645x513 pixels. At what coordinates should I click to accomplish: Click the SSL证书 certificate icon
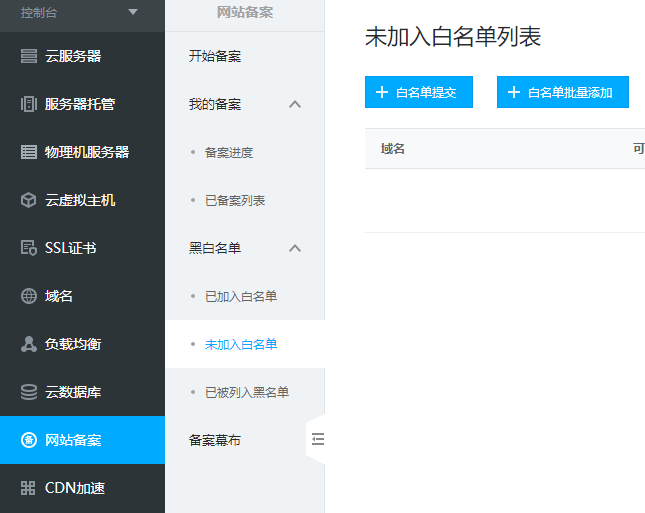[x=28, y=248]
